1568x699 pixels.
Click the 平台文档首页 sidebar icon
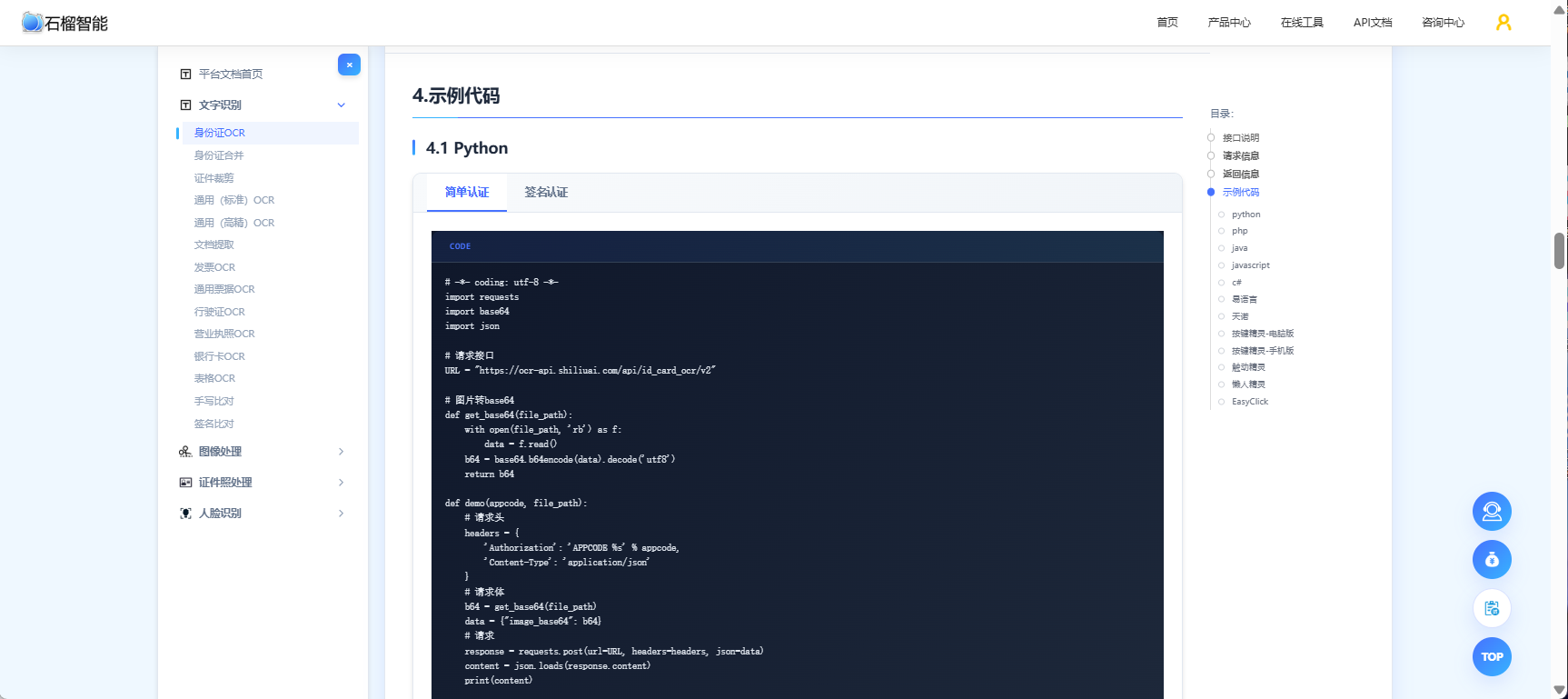coord(185,75)
